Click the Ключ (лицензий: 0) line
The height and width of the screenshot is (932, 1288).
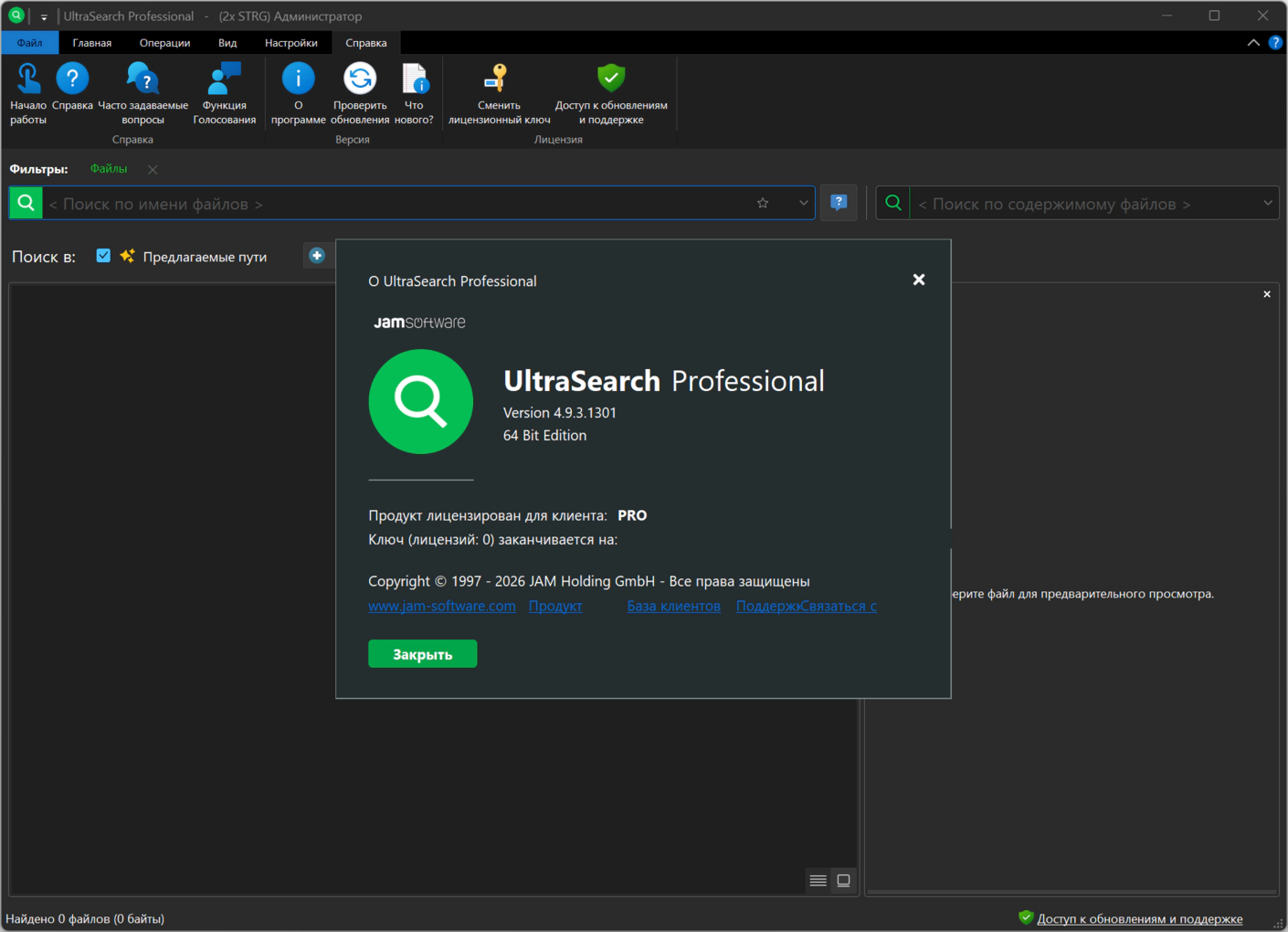click(x=493, y=540)
